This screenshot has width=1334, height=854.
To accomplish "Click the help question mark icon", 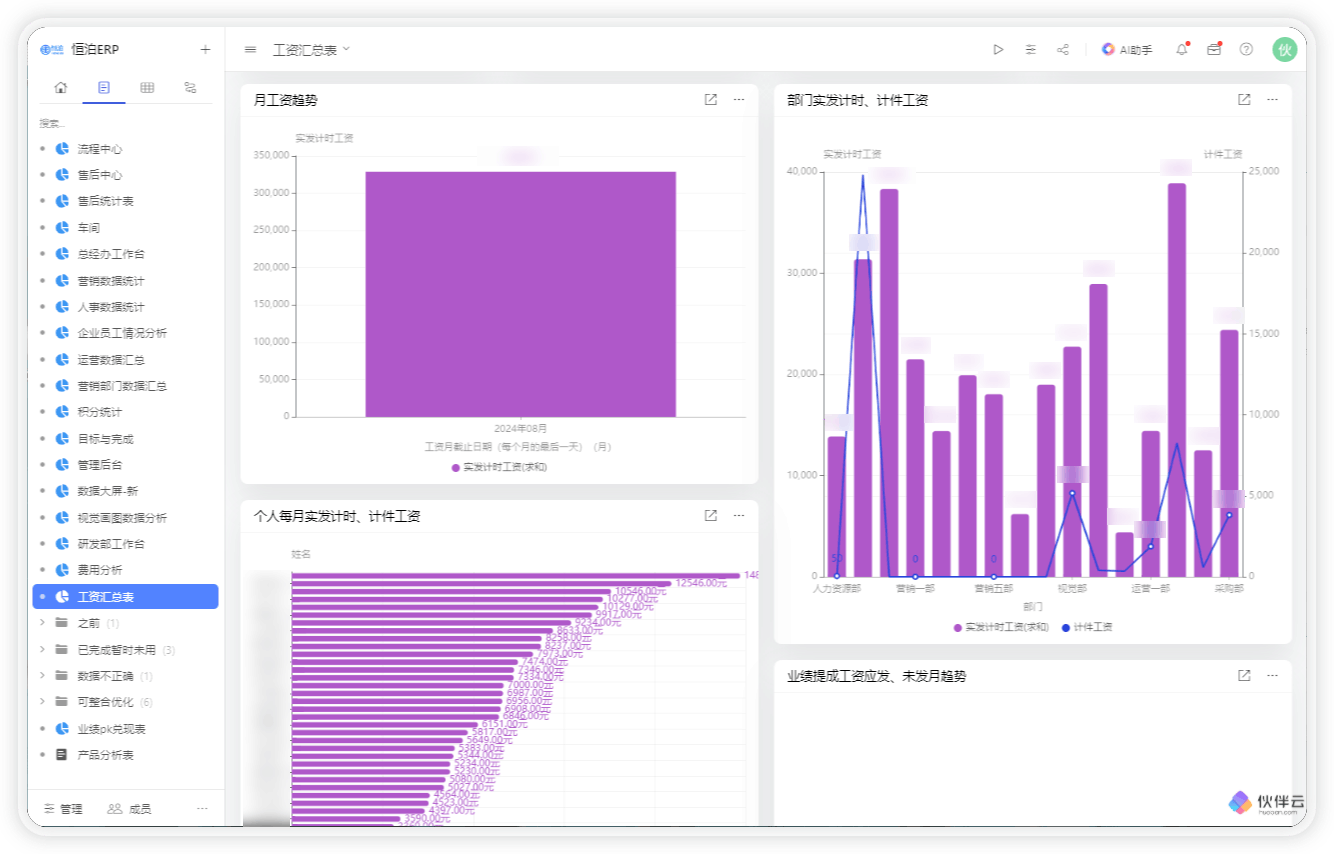I will (x=1246, y=49).
